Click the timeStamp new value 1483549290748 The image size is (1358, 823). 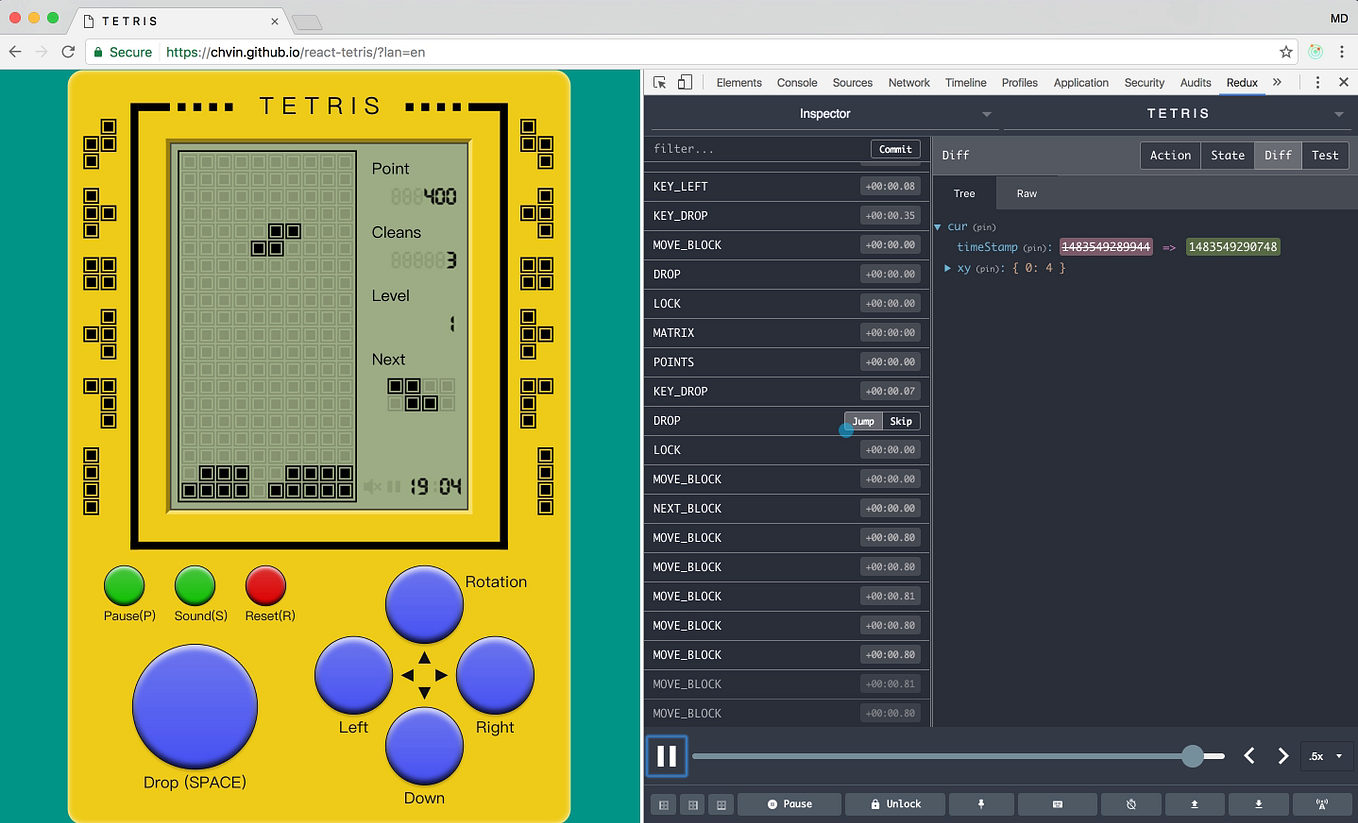click(1233, 247)
